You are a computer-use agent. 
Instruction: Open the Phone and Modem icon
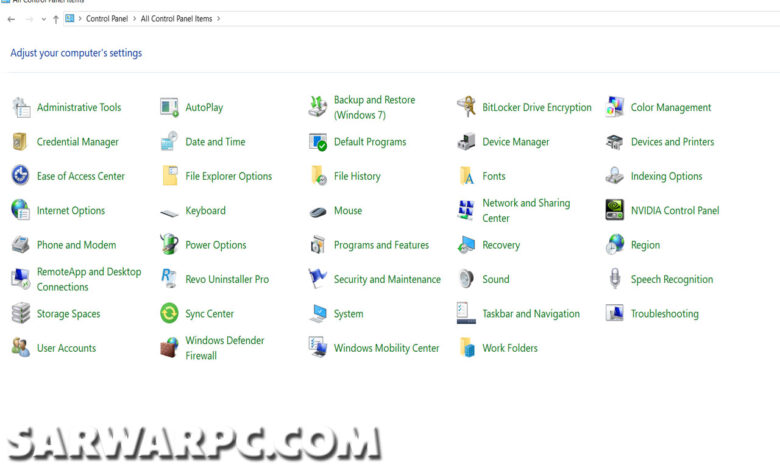[20, 245]
